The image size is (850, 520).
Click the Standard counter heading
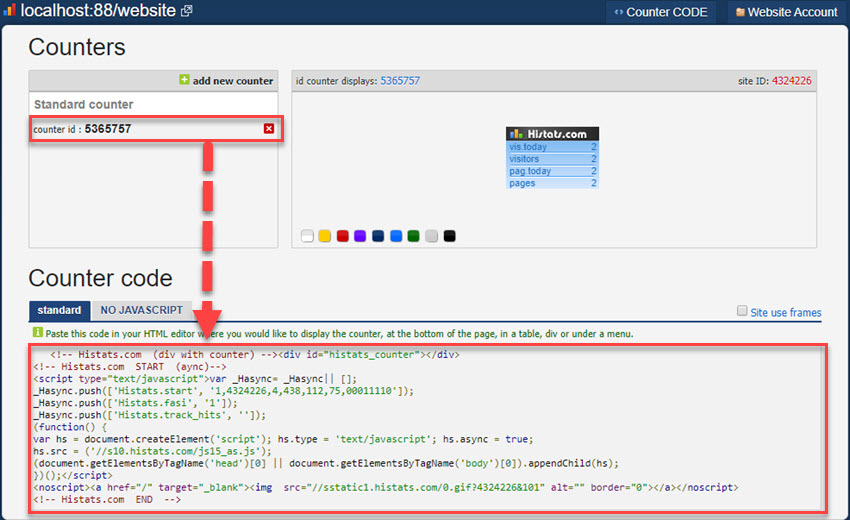[x=83, y=104]
